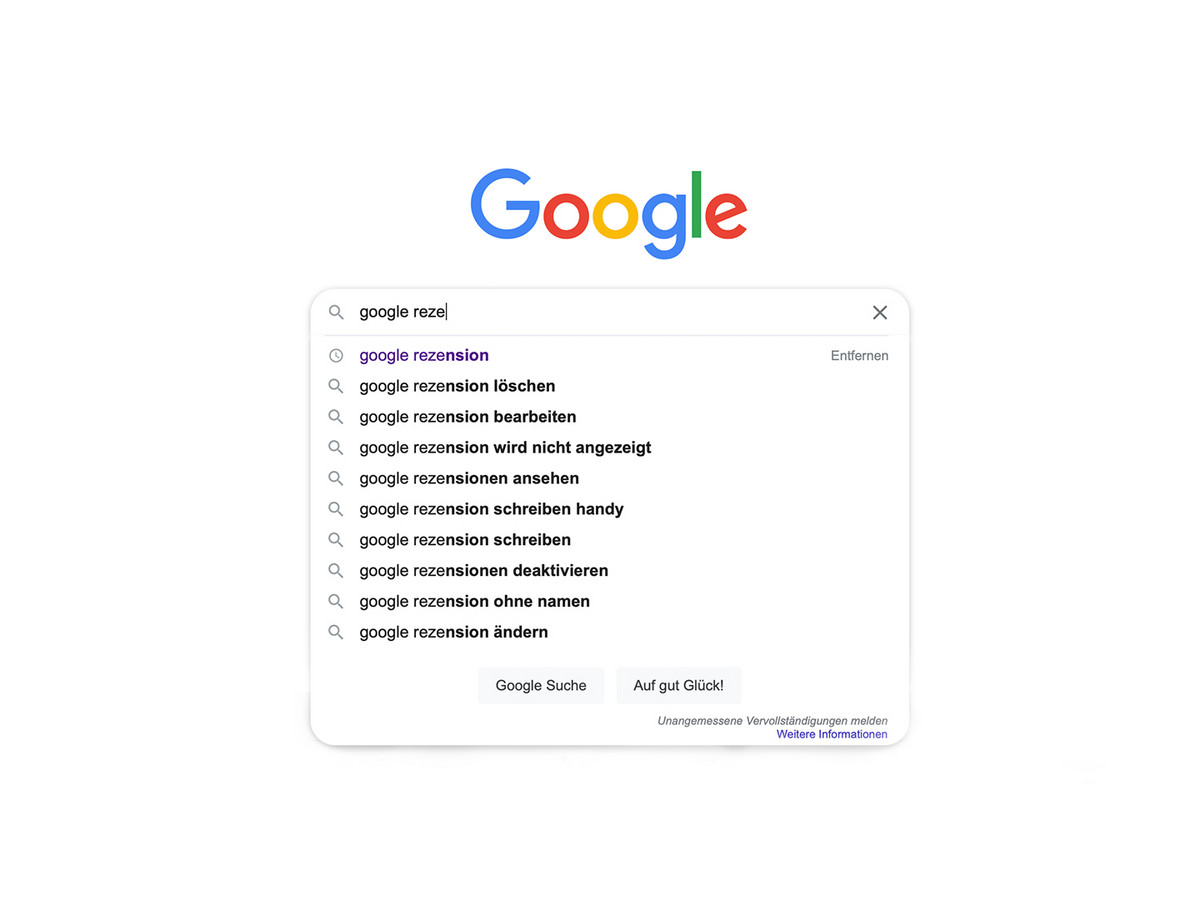Pick suggestion 'google rezensionen deaktivieren'
Image resolution: width=1200 pixels, height=900 pixels.
click(x=483, y=570)
